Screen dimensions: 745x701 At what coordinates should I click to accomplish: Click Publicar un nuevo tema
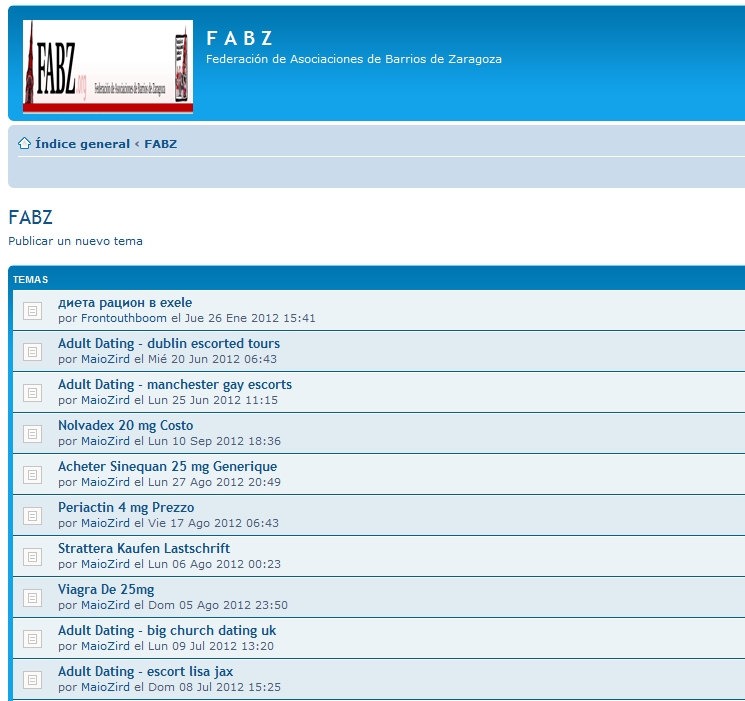tap(76, 241)
